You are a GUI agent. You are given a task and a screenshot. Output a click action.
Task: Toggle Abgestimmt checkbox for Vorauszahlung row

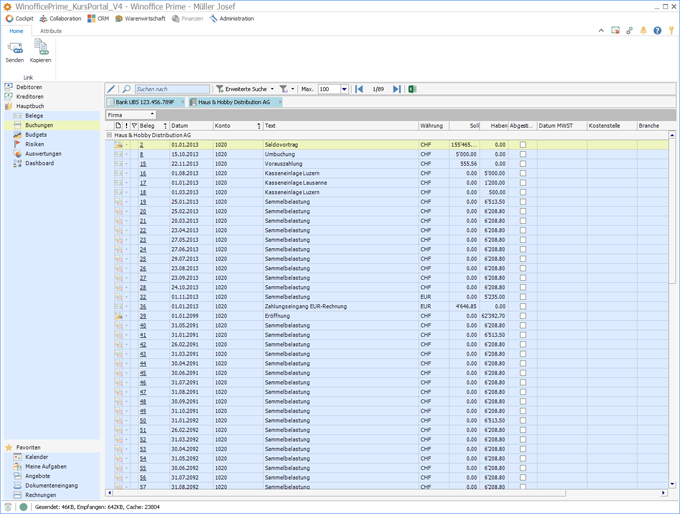pyautogui.click(x=523, y=164)
